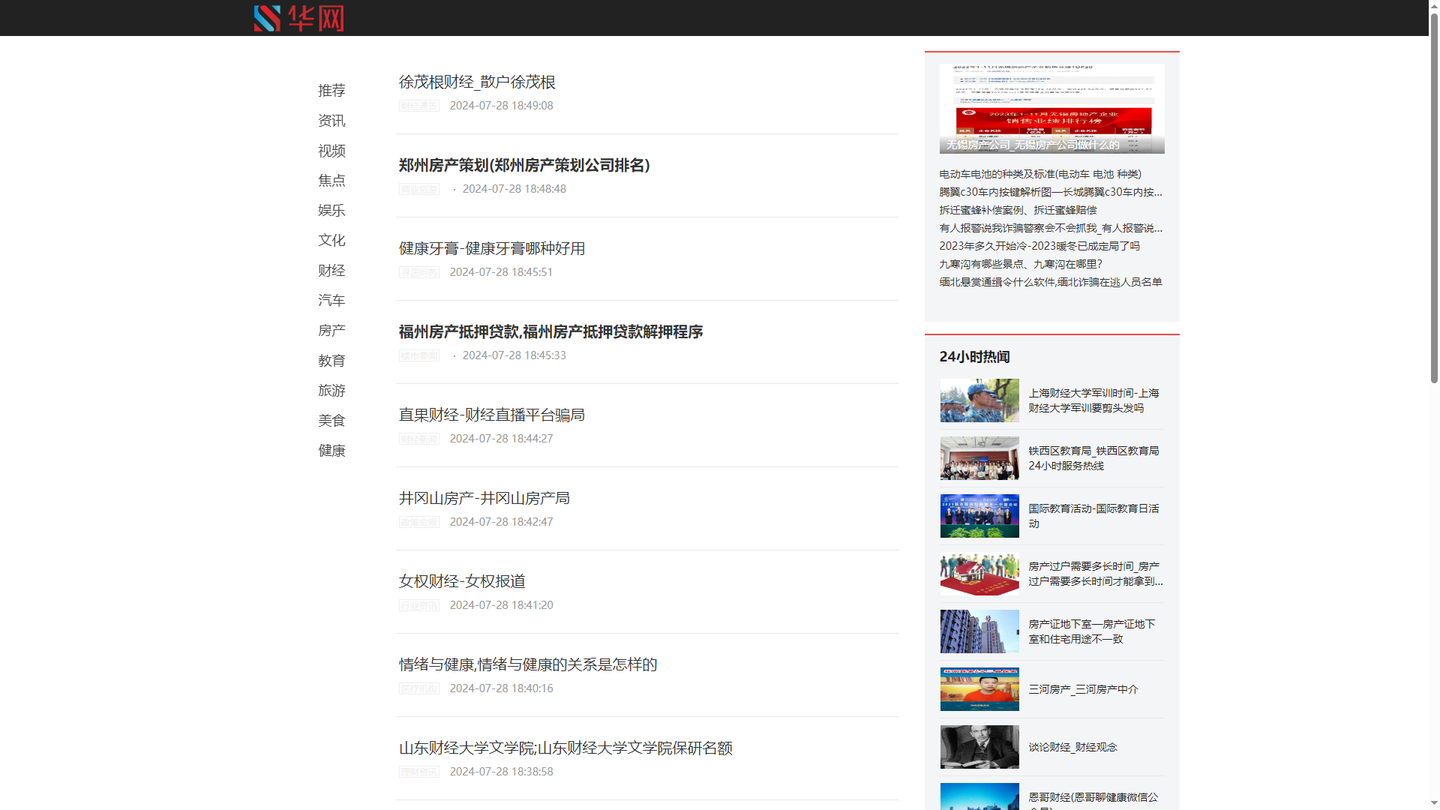Click thumbnail for 上海财经大学军训时间
This screenshot has width=1440, height=810.
coord(980,401)
